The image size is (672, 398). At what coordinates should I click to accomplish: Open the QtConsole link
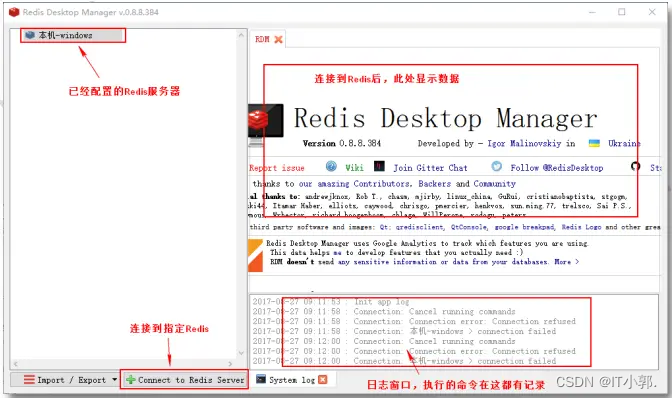coord(470,227)
